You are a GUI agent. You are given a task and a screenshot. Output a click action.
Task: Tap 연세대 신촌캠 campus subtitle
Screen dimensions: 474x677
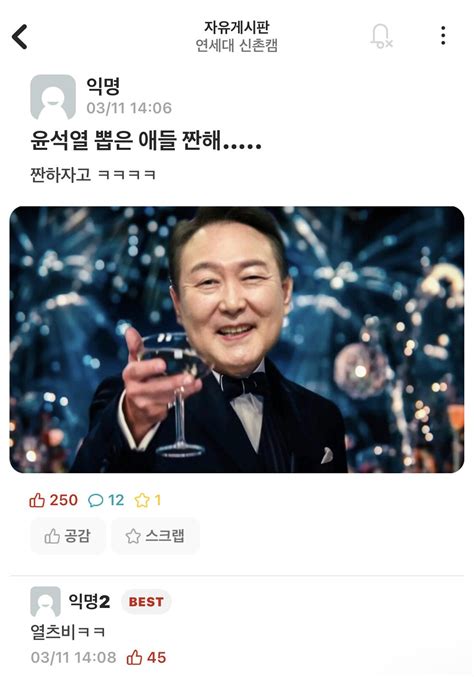237,45
